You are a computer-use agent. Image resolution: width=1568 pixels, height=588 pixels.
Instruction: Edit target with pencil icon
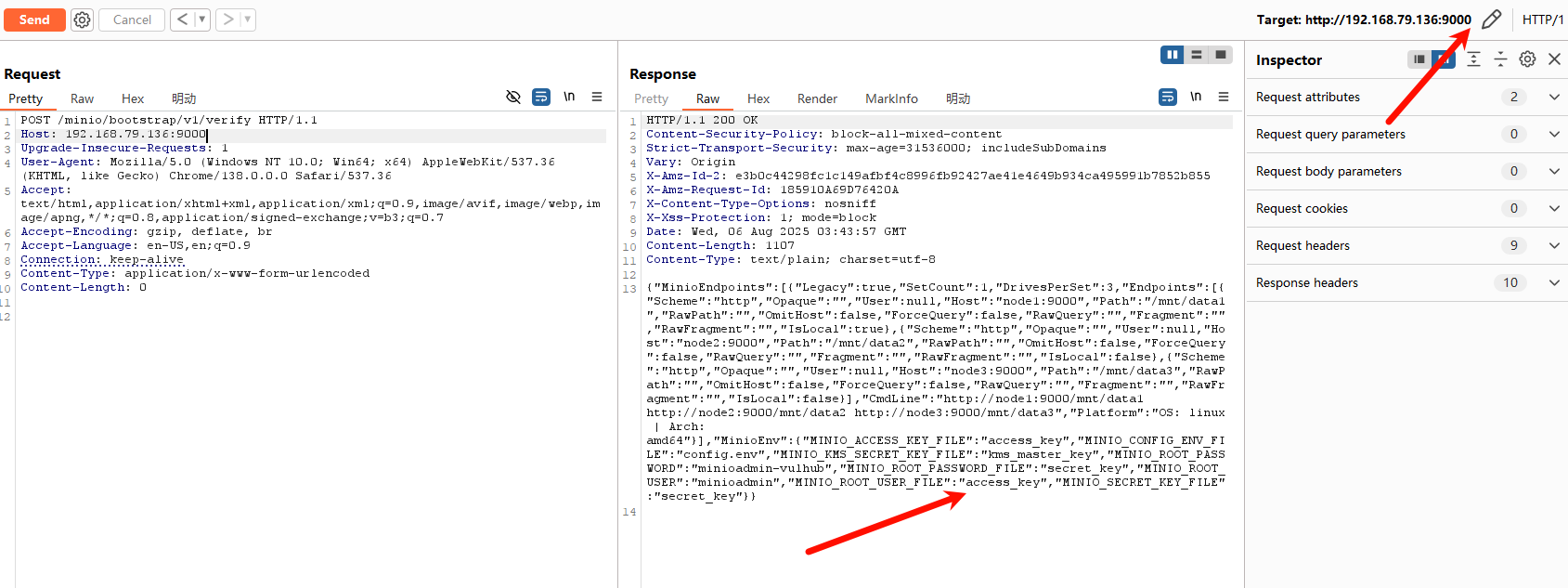click(x=1491, y=20)
